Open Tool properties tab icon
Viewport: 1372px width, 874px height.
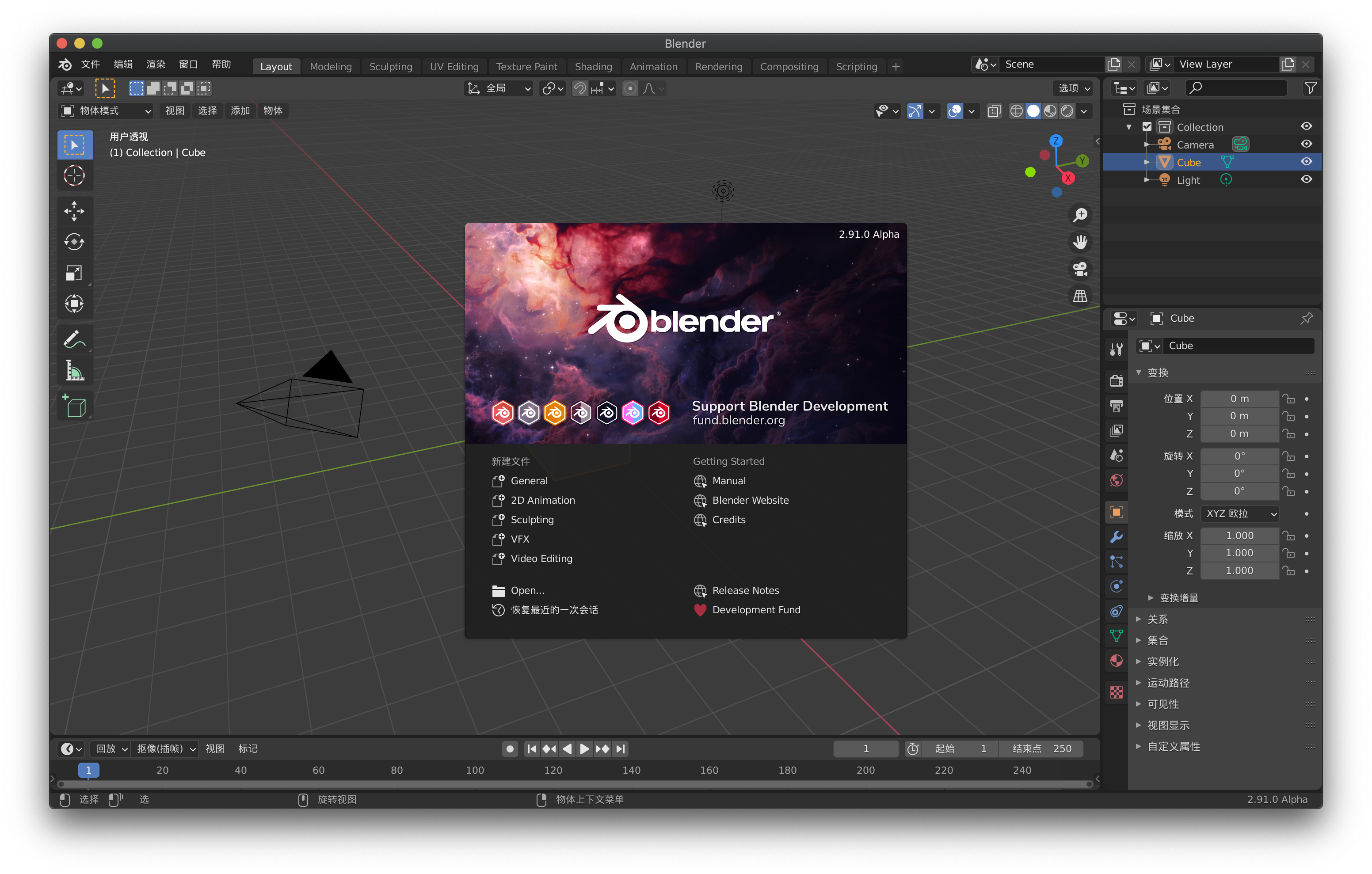[1117, 349]
